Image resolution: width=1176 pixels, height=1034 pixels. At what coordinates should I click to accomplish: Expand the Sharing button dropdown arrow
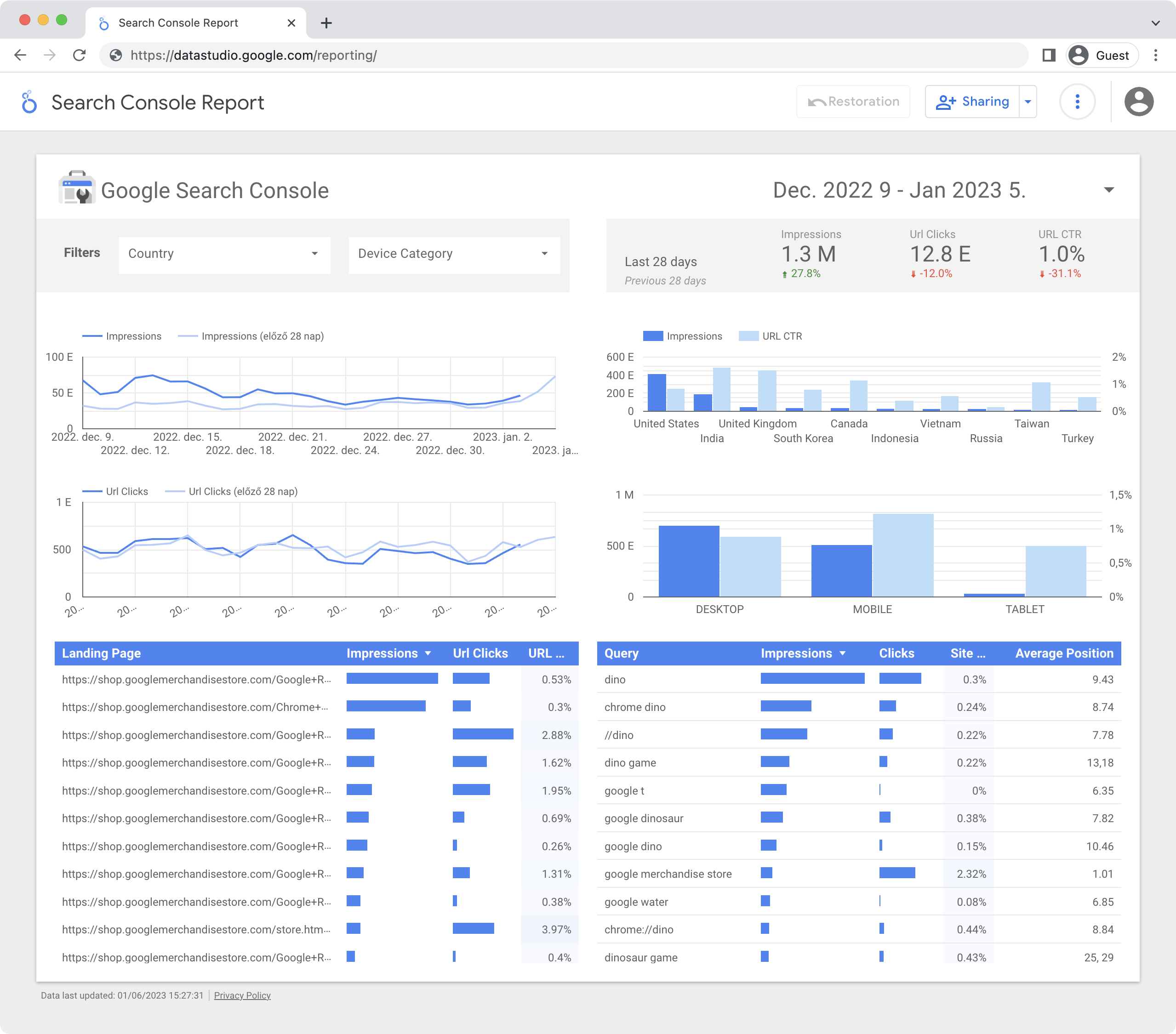point(1028,102)
